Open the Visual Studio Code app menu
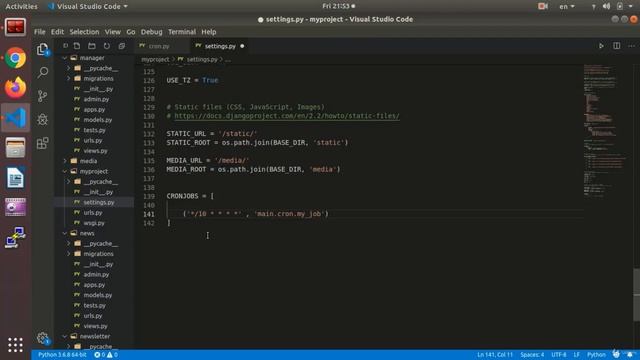The image size is (640, 360). (88, 7)
